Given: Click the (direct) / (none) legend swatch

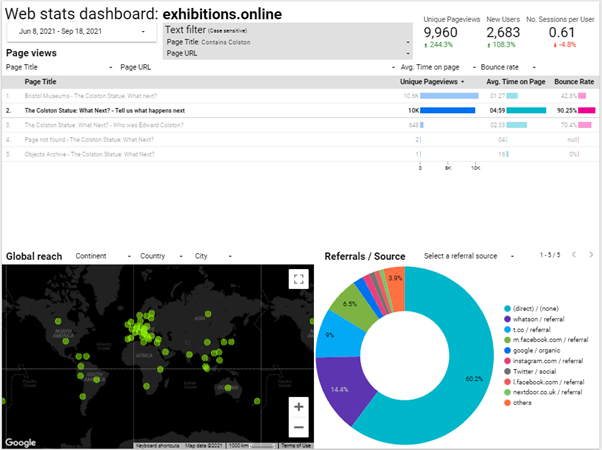Looking at the screenshot, I should (507, 309).
